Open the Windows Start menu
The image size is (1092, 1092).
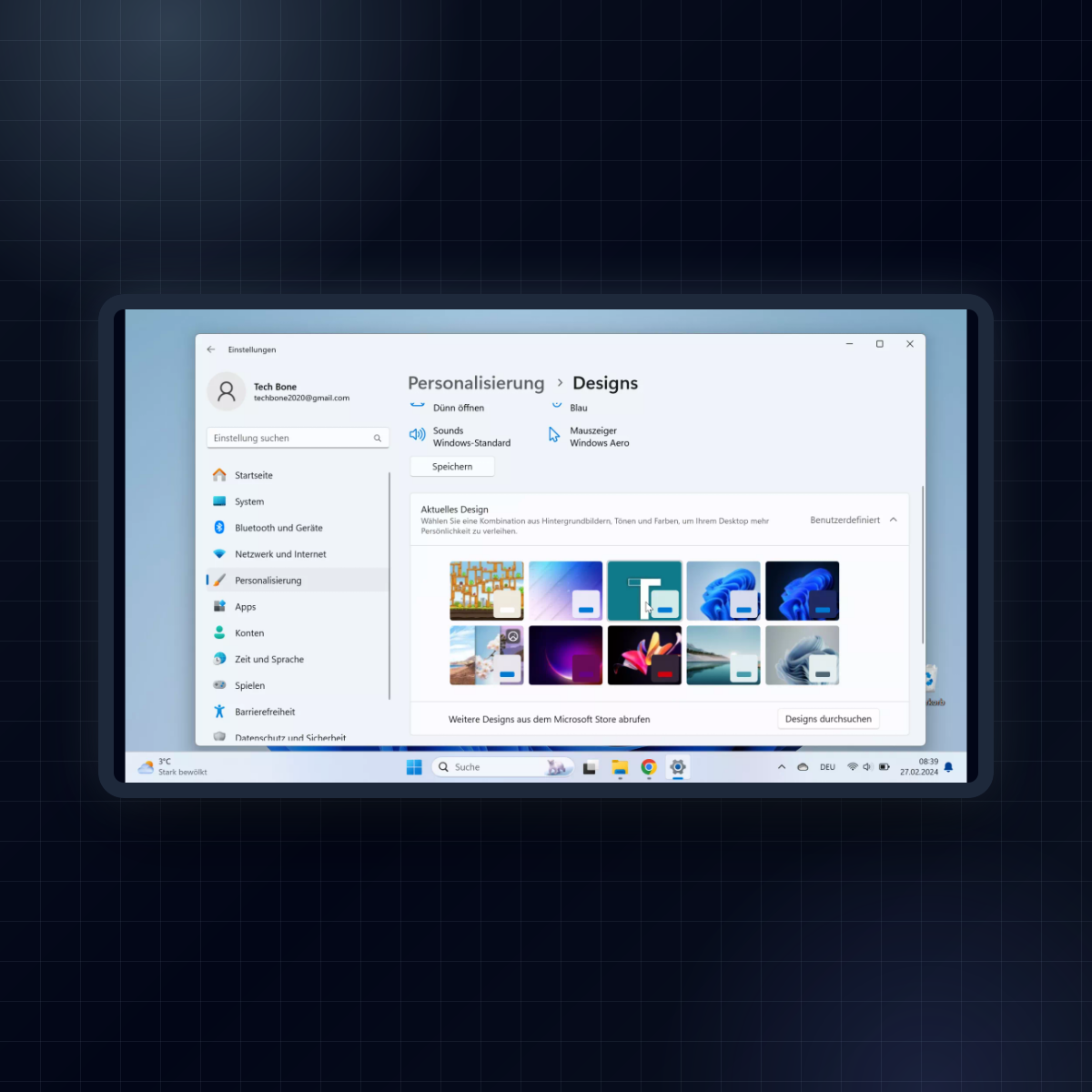(x=414, y=767)
